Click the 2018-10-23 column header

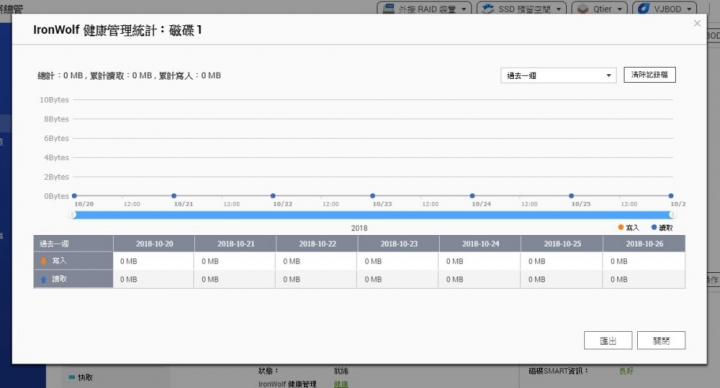click(x=399, y=244)
